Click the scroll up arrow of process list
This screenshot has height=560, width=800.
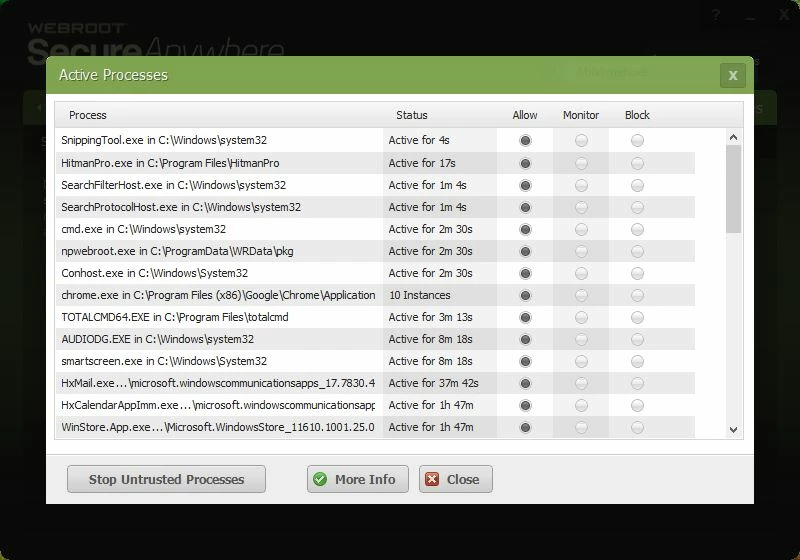click(733, 137)
